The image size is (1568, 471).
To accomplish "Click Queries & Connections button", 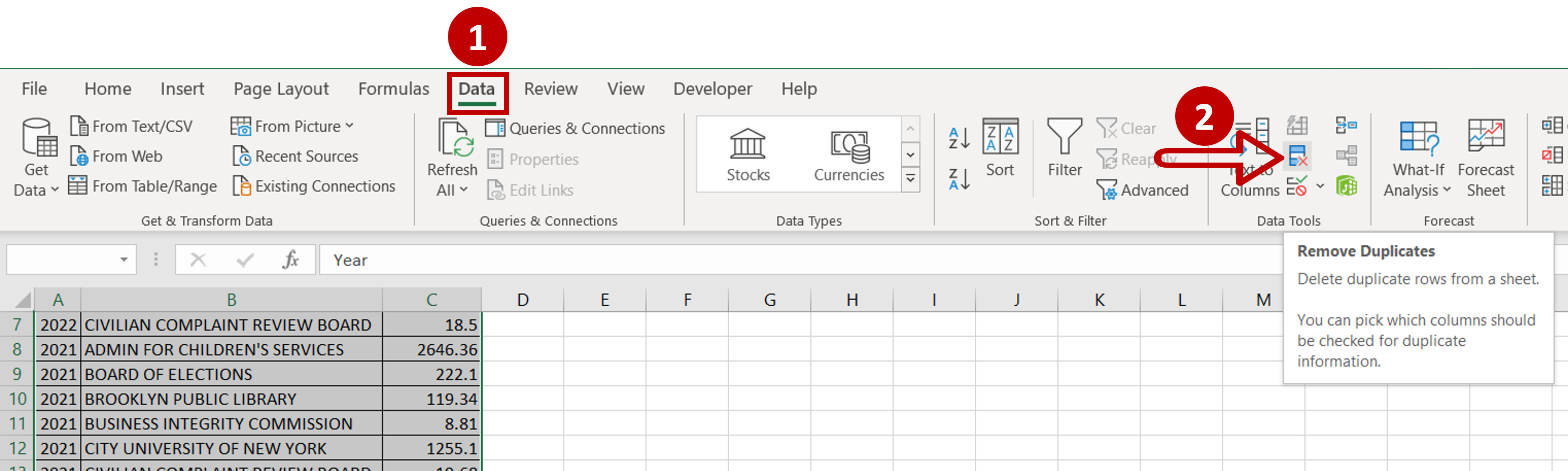I will pos(575,128).
